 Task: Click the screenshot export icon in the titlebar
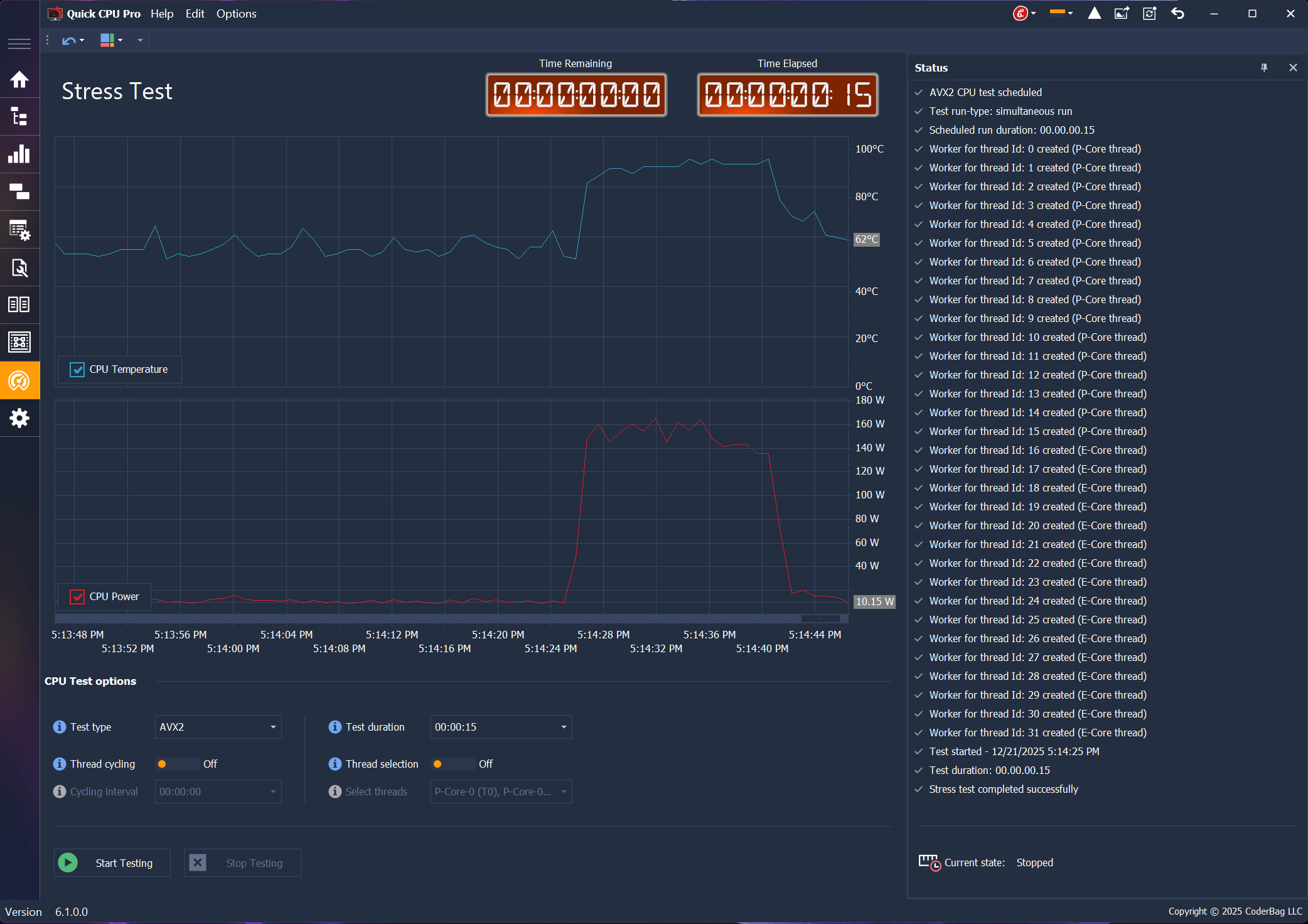1123,13
